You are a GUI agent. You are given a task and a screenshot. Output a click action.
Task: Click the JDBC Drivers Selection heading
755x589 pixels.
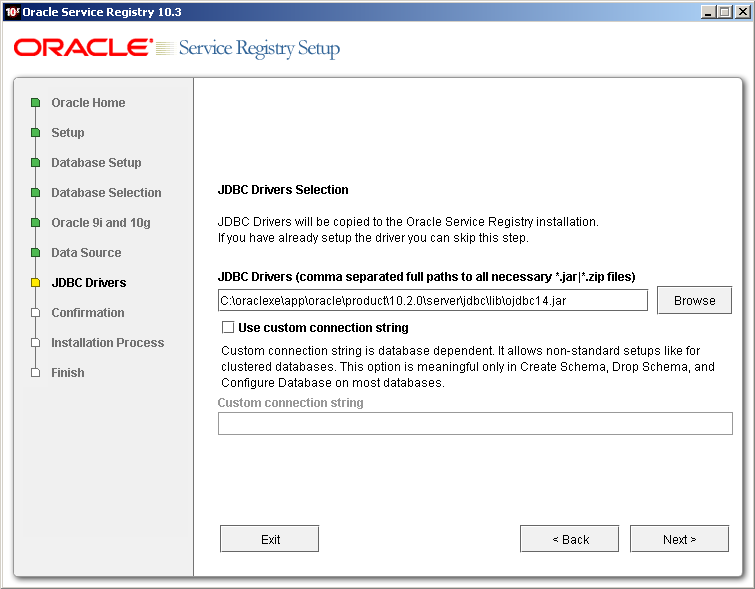point(283,190)
